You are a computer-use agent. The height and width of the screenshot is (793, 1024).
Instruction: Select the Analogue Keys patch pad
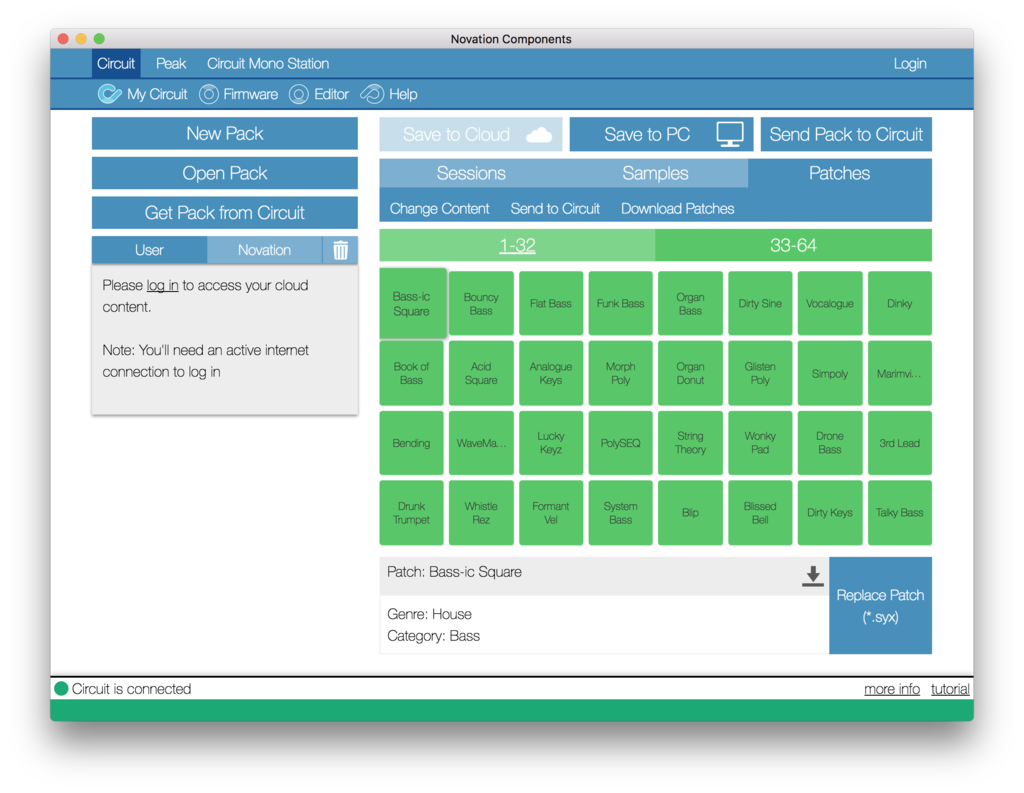click(x=551, y=373)
